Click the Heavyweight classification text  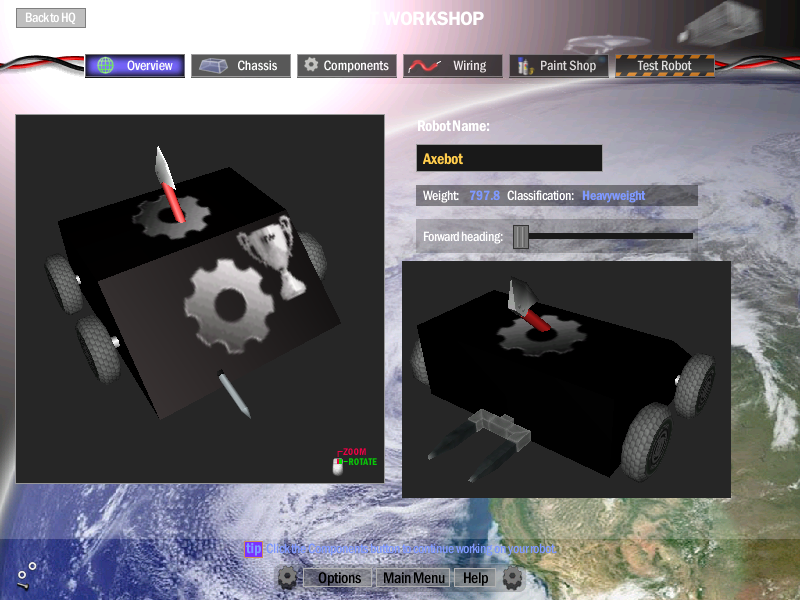[x=613, y=195]
